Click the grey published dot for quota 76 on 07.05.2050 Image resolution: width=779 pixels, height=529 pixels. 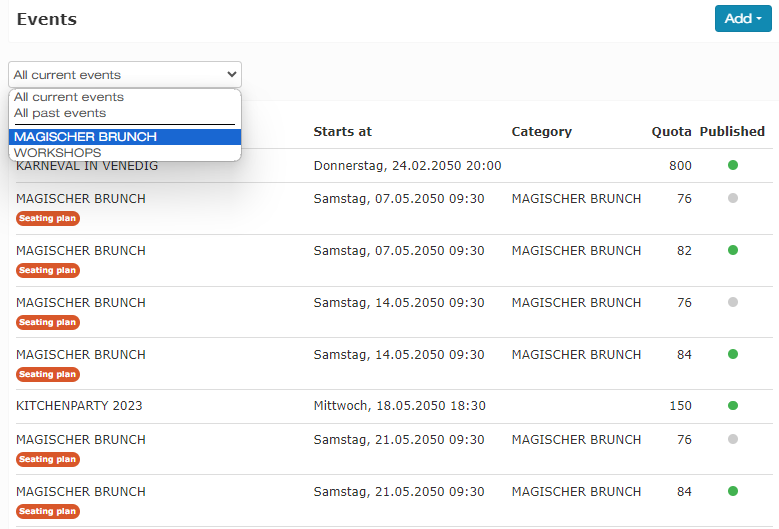click(x=733, y=198)
